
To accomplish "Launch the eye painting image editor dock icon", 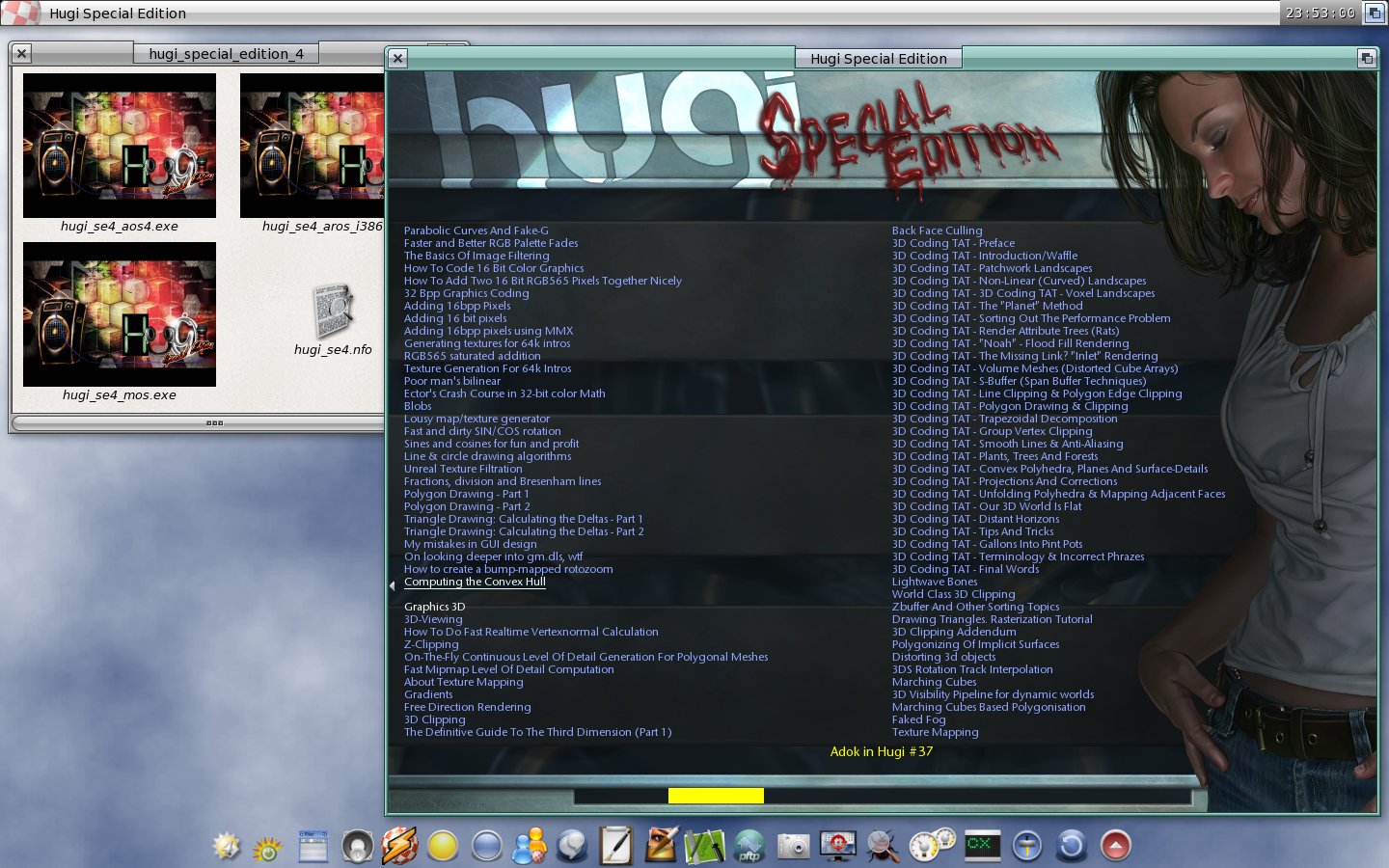I will 661,846.
